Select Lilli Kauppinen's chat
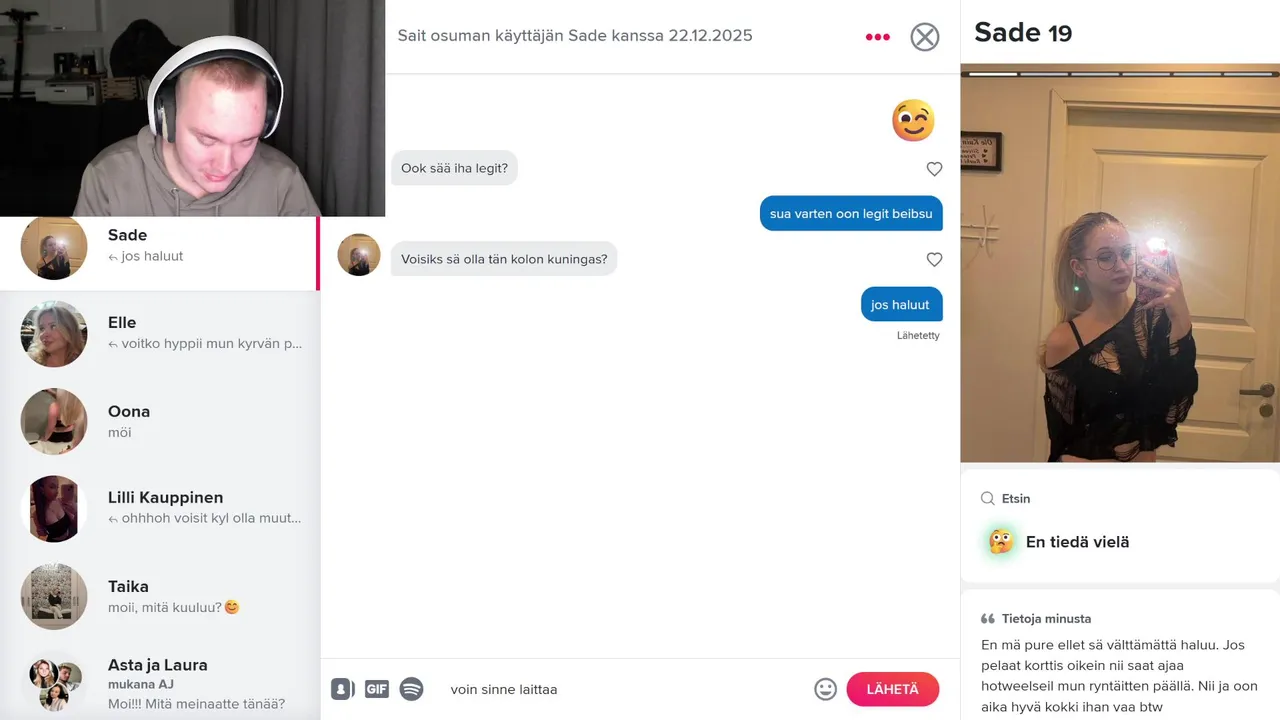 pos(160,509)
